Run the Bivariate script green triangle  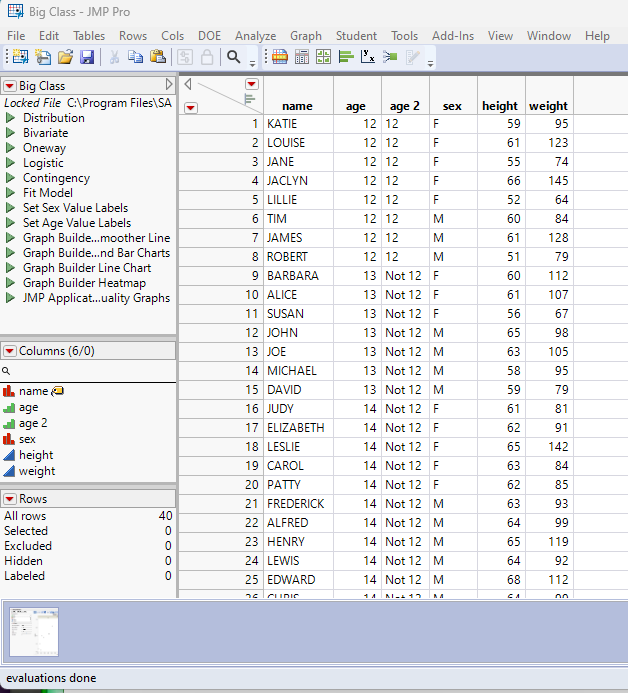pyautogui.click(x=10, y=133)
